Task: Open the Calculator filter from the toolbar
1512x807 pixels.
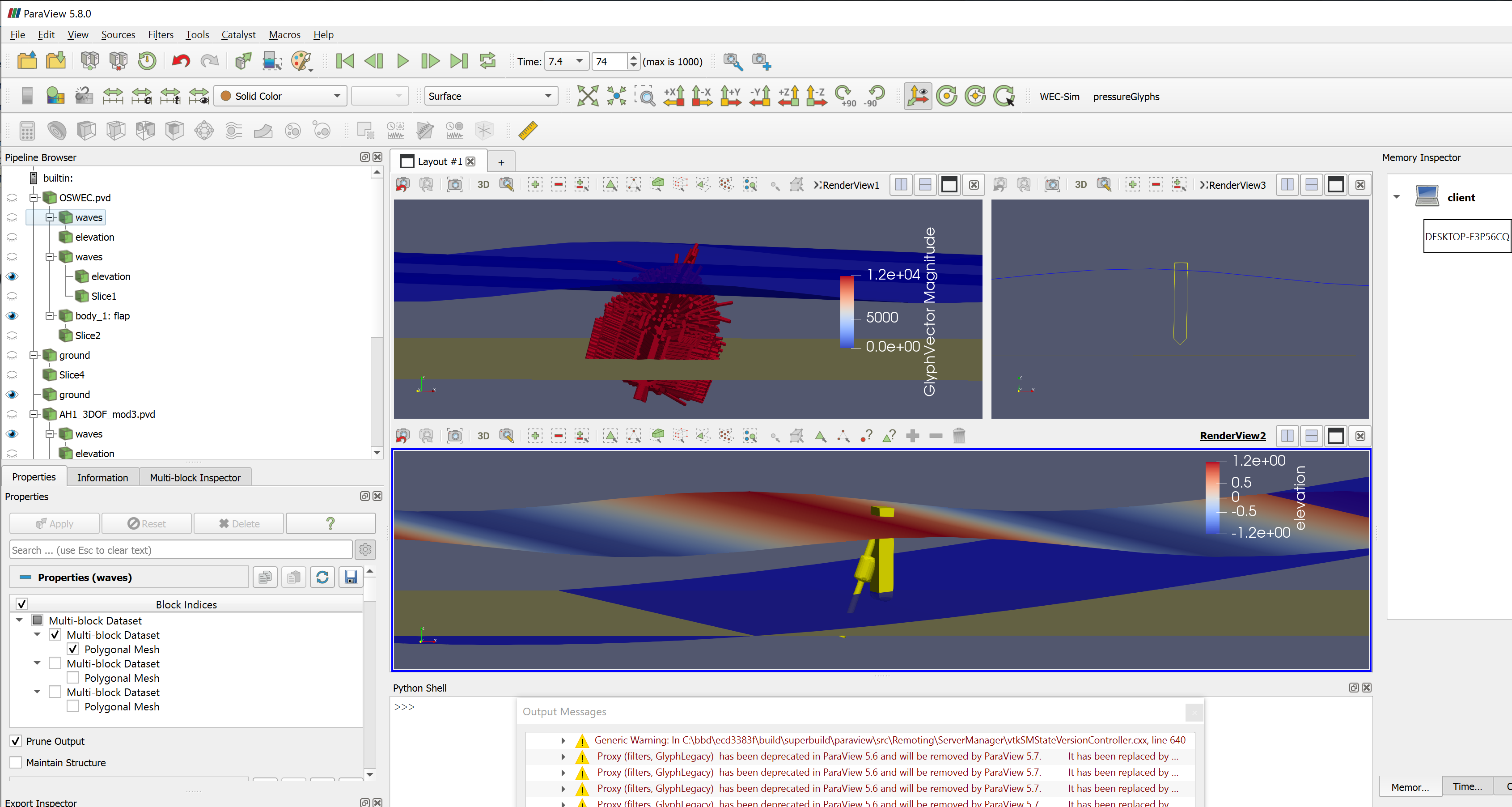Action: point(27,130)
